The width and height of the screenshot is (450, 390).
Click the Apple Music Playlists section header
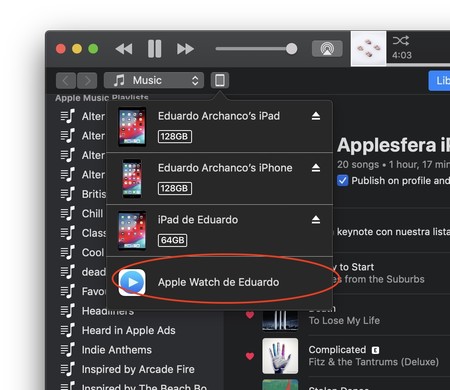[102, 98]
